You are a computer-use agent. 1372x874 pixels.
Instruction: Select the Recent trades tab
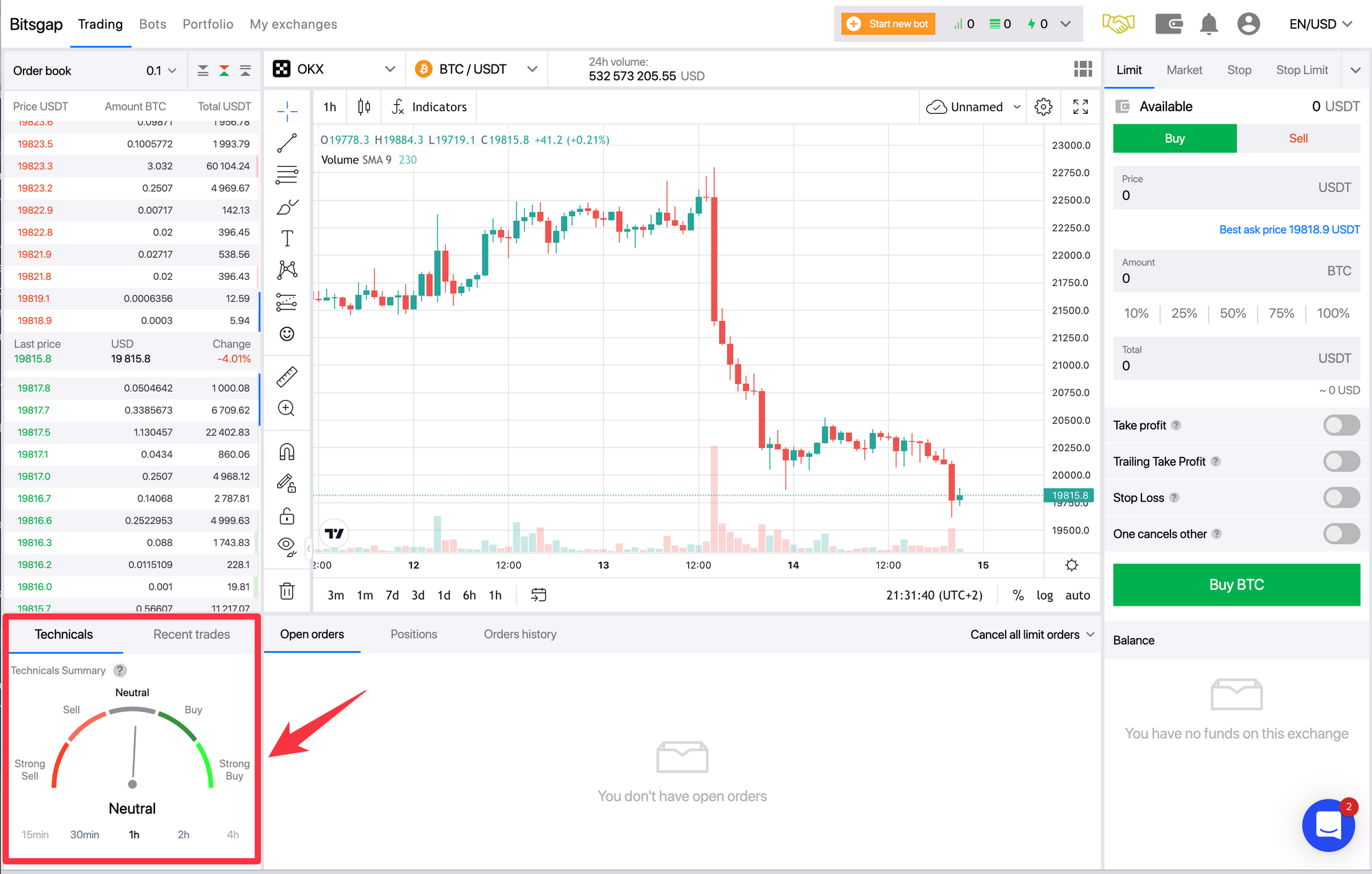(191, 633)
